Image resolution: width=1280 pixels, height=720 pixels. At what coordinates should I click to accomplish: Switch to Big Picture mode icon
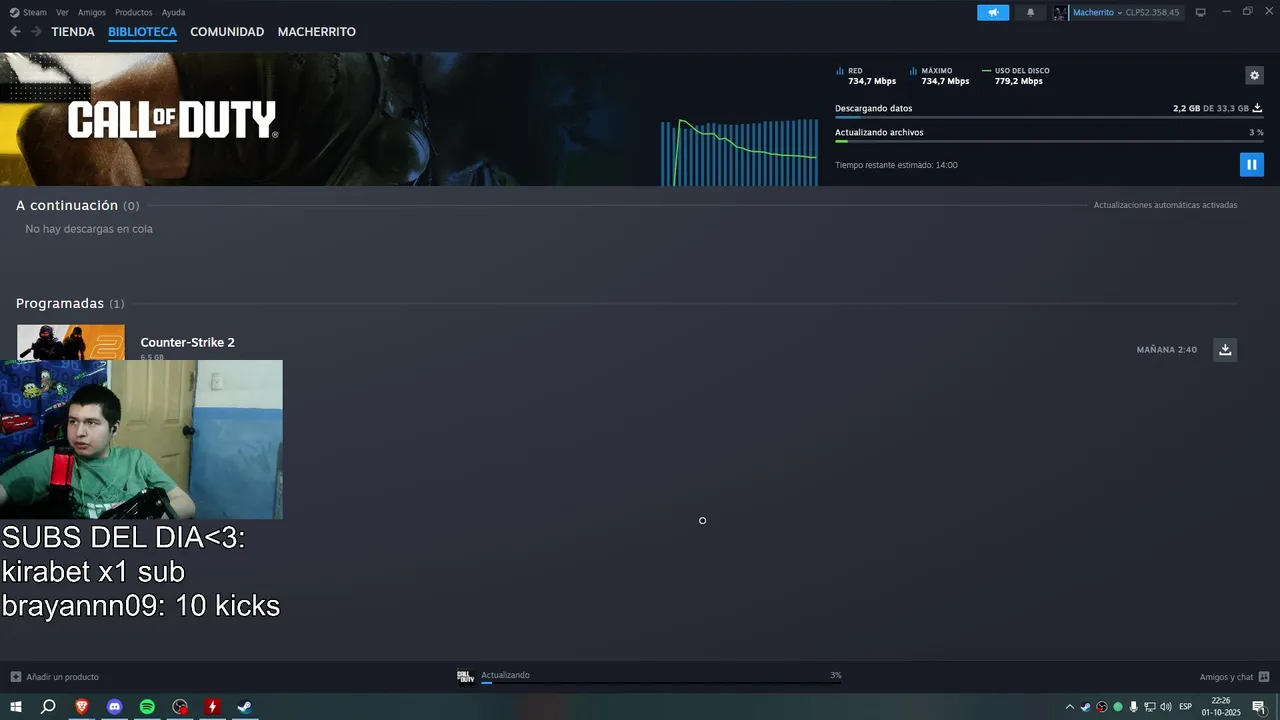pyautogui.click(x=1201, y=12)
